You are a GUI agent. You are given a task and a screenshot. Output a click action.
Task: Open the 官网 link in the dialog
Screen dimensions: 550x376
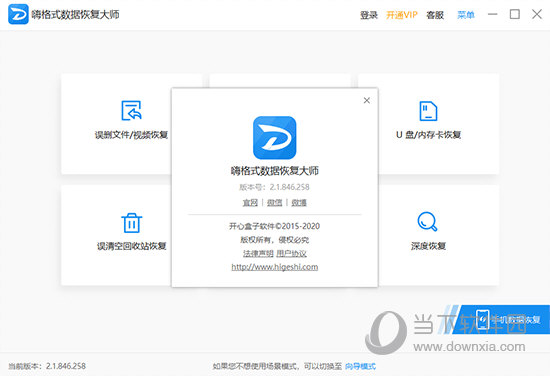250,203
